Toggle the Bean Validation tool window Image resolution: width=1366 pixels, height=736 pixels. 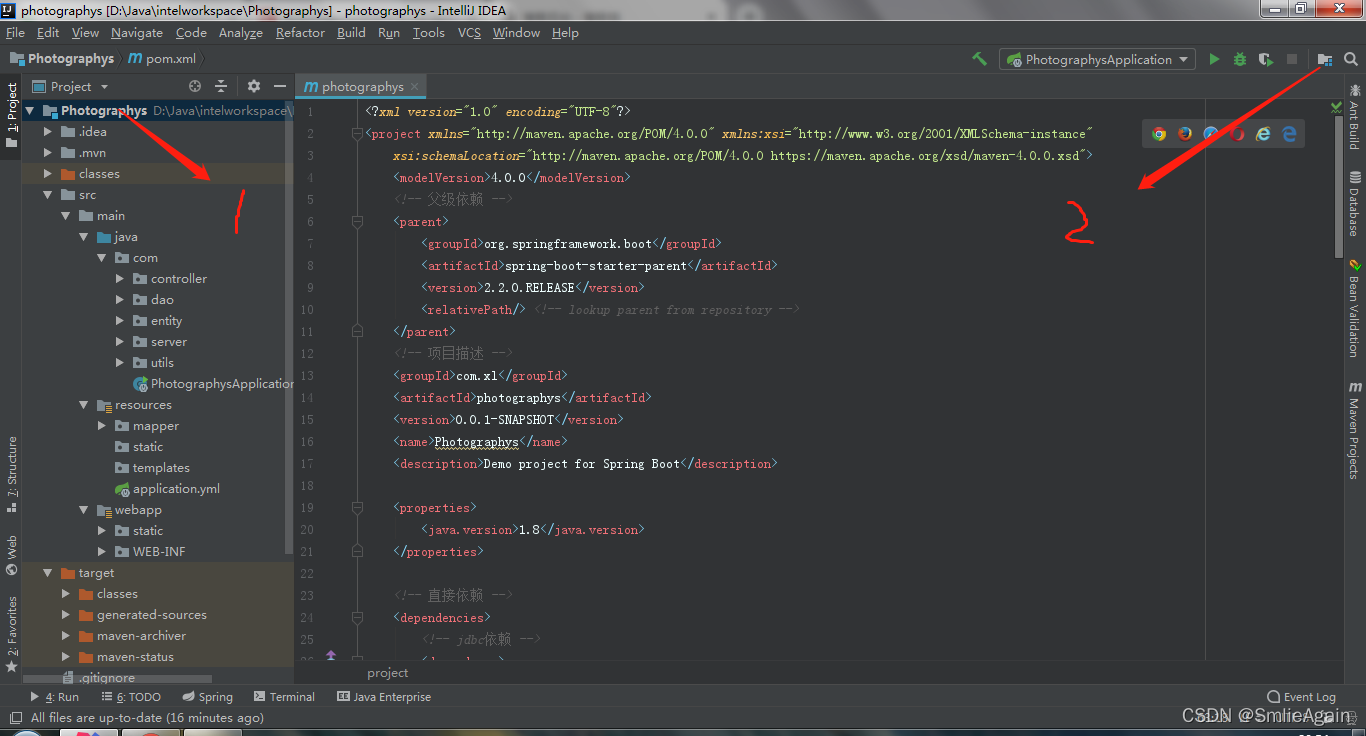pos(1355,309)
